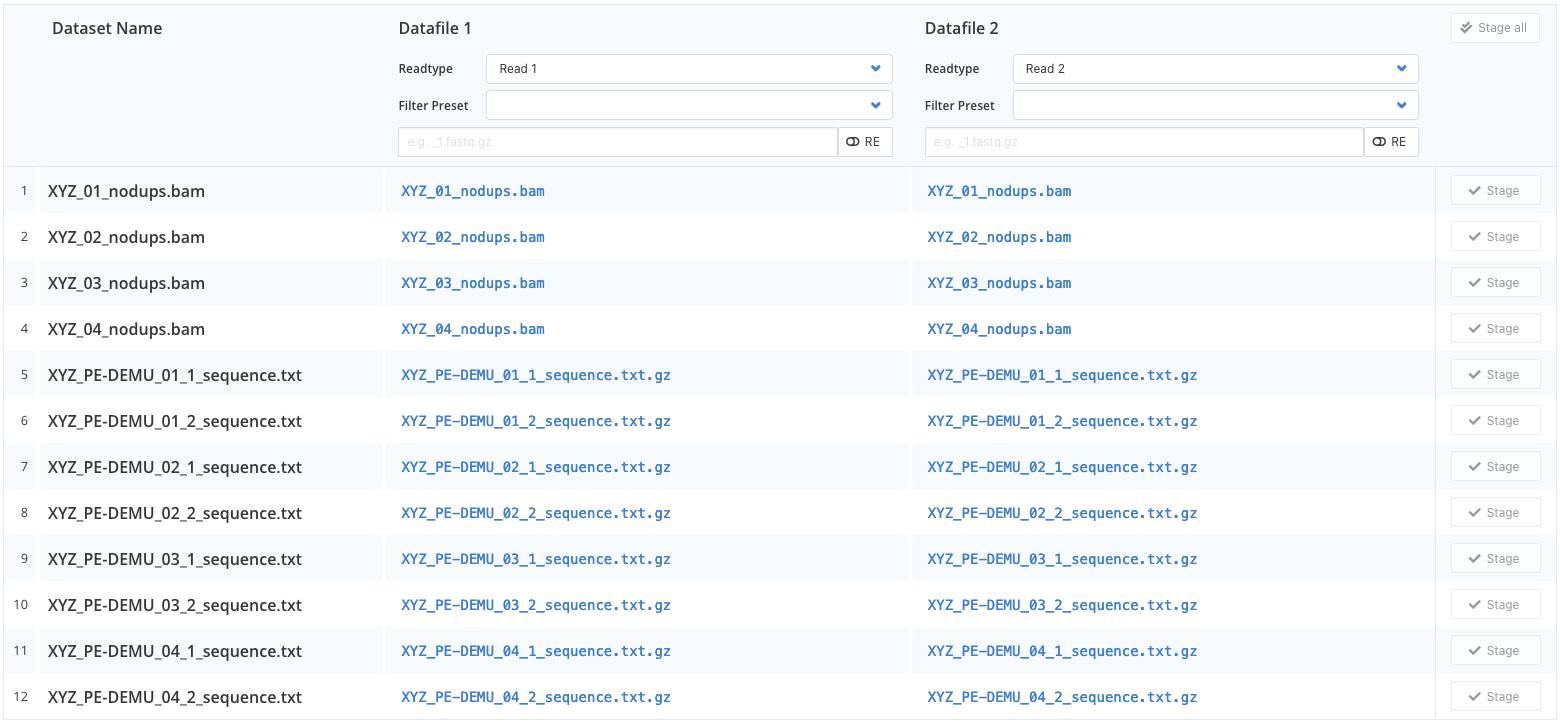Stage the XYZ_PE-DEMU_04_1_sequence.txt row
This screenshot has height=725, width=1560.
(x=1495, y=651)
